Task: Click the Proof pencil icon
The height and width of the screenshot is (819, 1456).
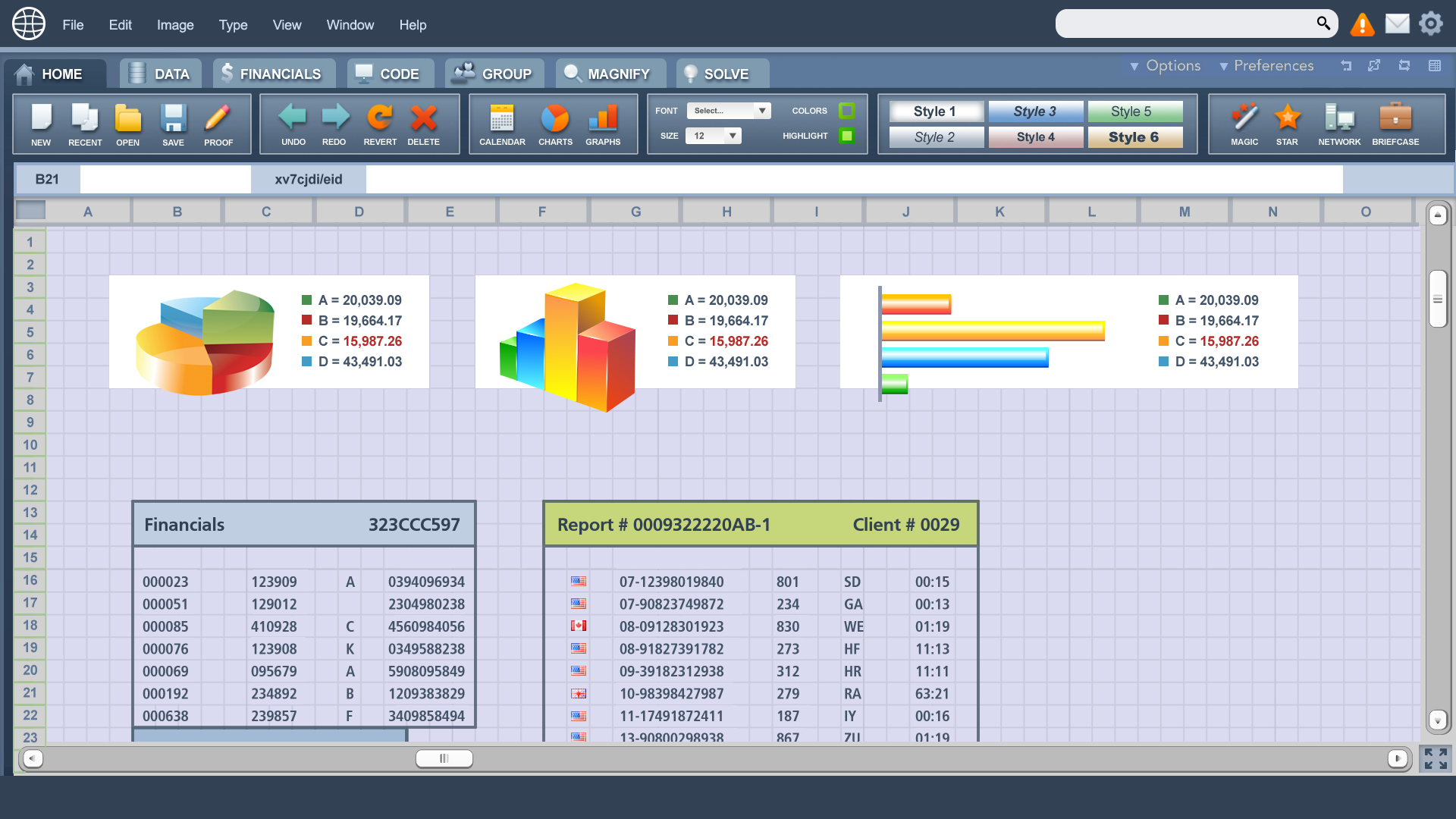Action: pyautogui.click(x=218, y=118)
